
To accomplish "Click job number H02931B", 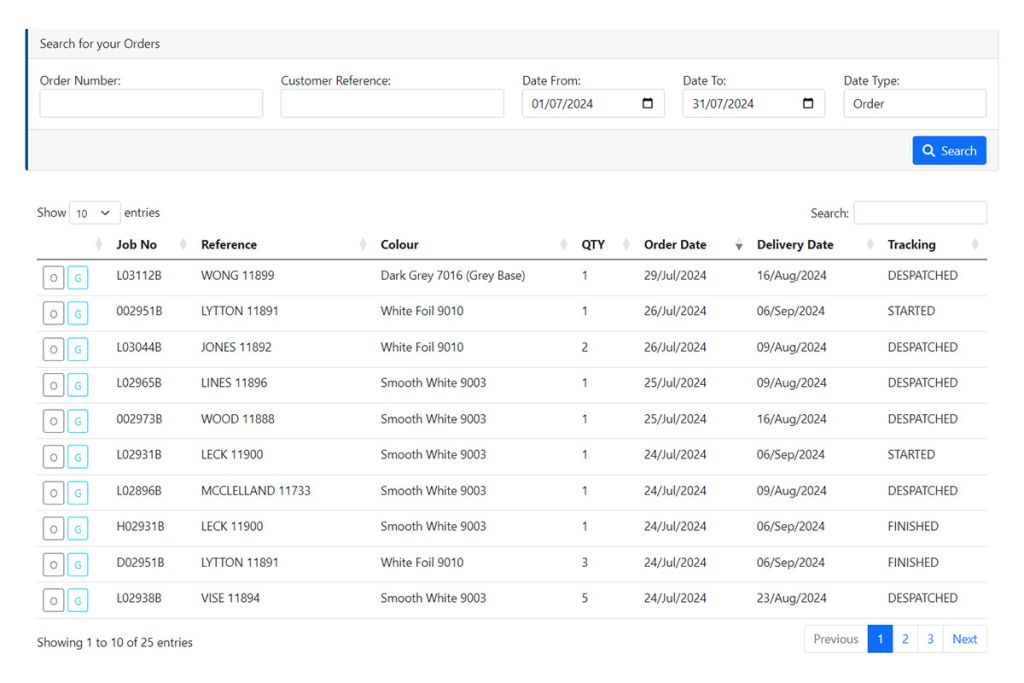I will click(140, 527).
